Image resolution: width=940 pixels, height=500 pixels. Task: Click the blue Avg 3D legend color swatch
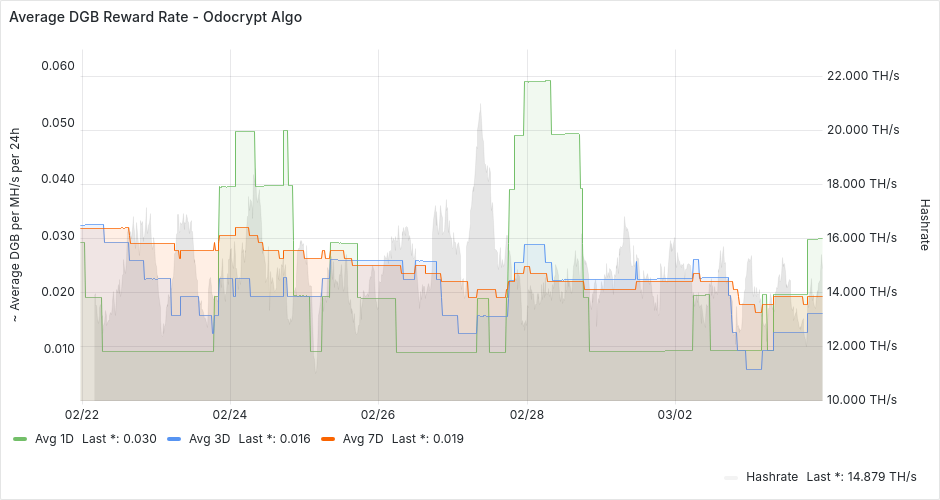pyautogui.click(x=174, y=438)
